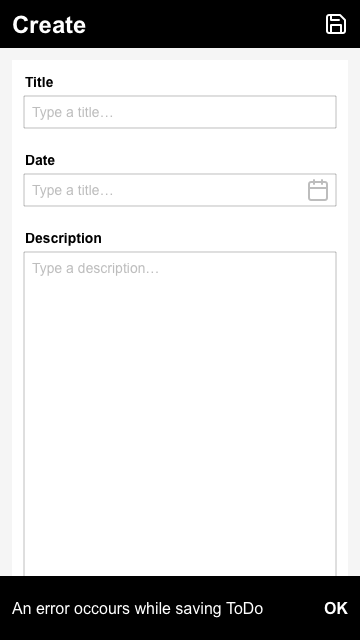360x640 pixels.
Task: Save the ToDo with the floppy disk icon
Action: (336, 24)
